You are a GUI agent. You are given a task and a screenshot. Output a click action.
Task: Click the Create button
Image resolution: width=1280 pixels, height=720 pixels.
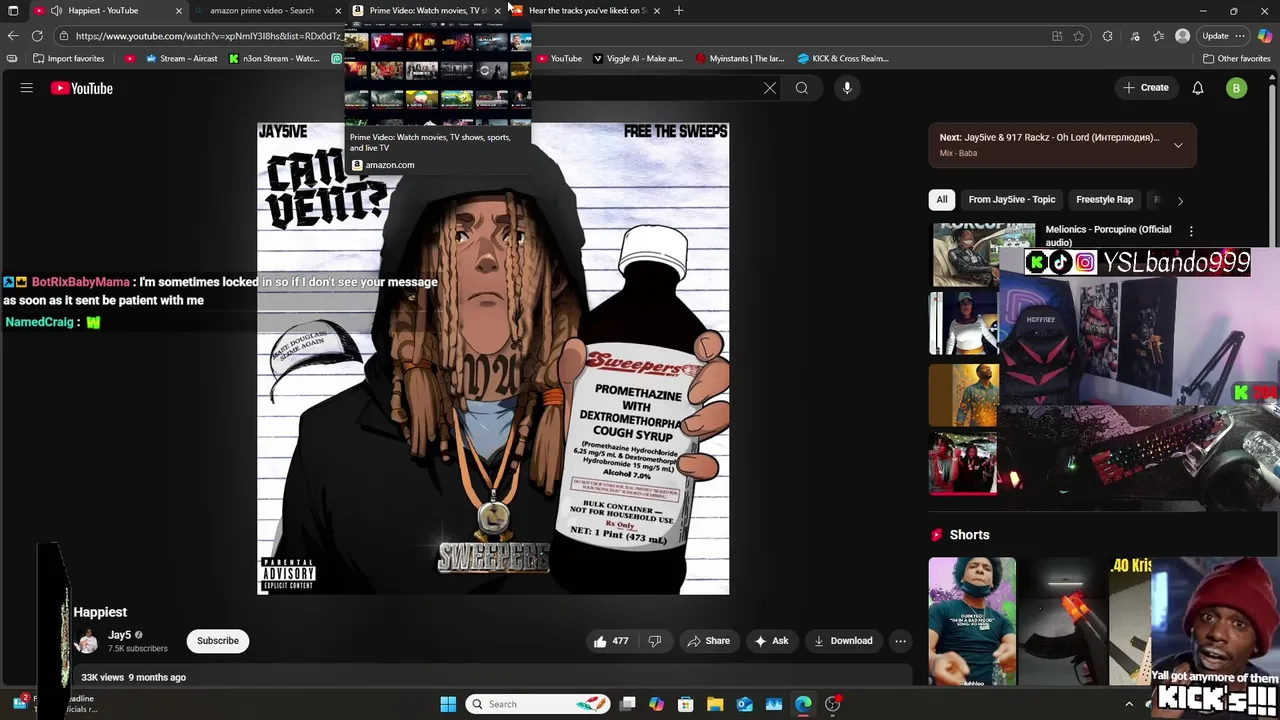[1145, 88]
